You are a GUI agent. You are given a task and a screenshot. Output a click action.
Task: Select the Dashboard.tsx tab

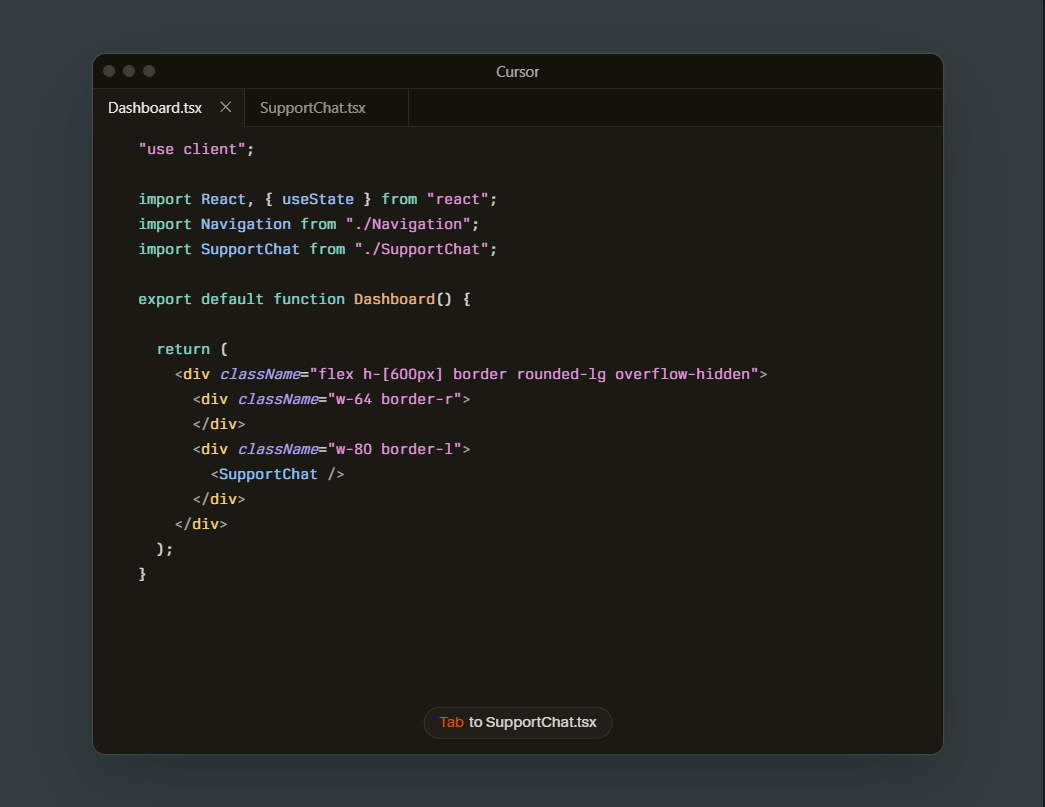pos(155,108)
